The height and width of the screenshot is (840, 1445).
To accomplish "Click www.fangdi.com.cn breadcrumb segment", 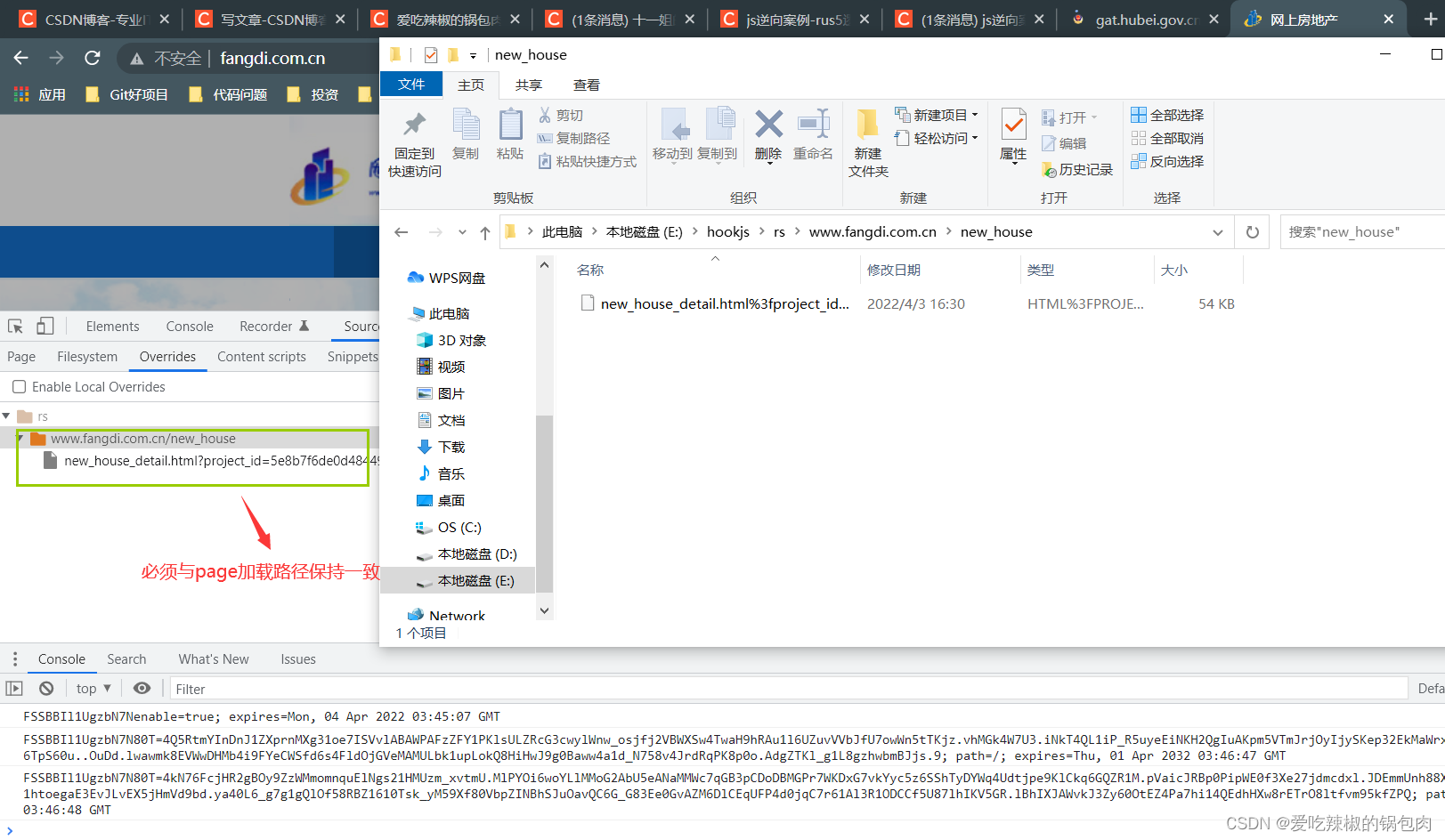I will coord(873,231).
